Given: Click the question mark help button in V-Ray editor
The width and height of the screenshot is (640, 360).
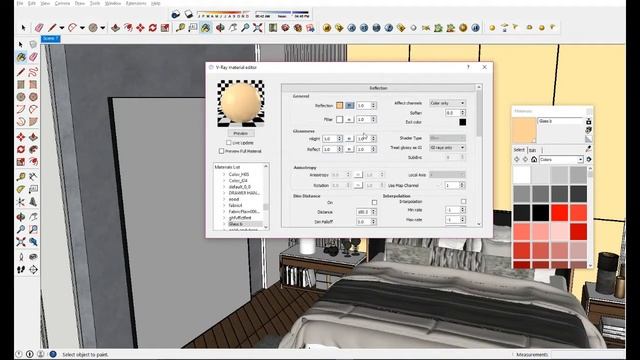Looking at the screenshot, I should coord(468,67).
